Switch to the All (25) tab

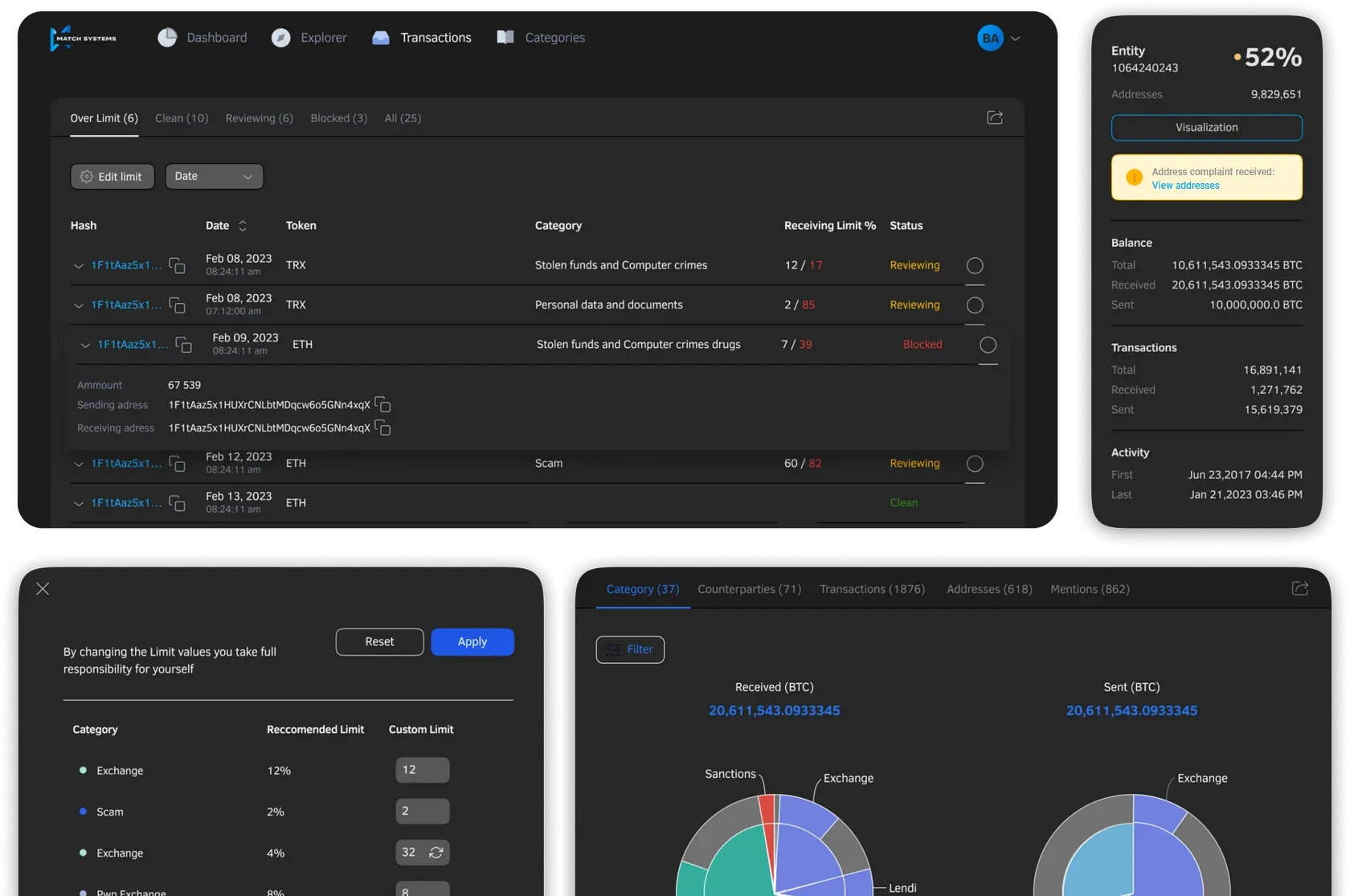coord(403,118)
